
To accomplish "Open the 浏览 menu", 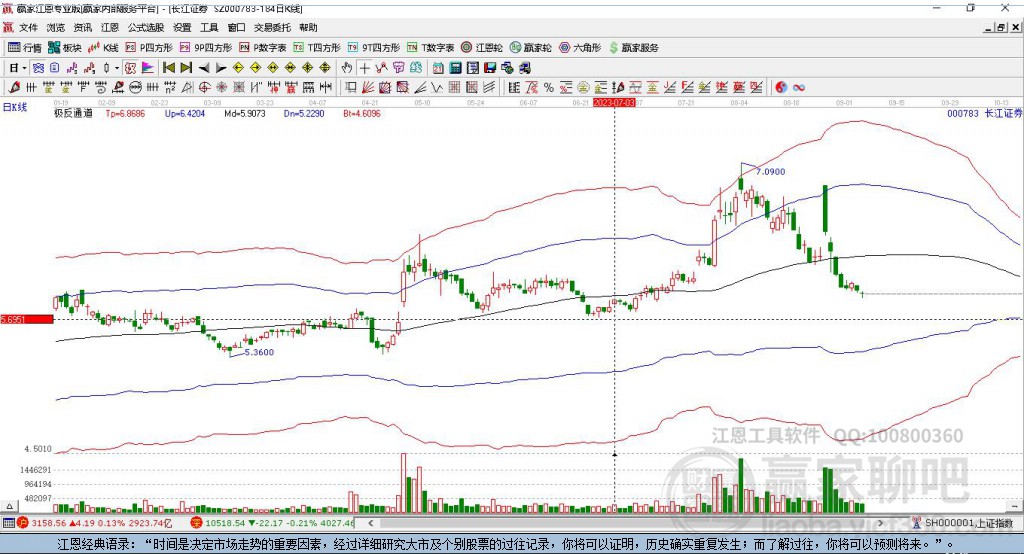I will (56, 27).
